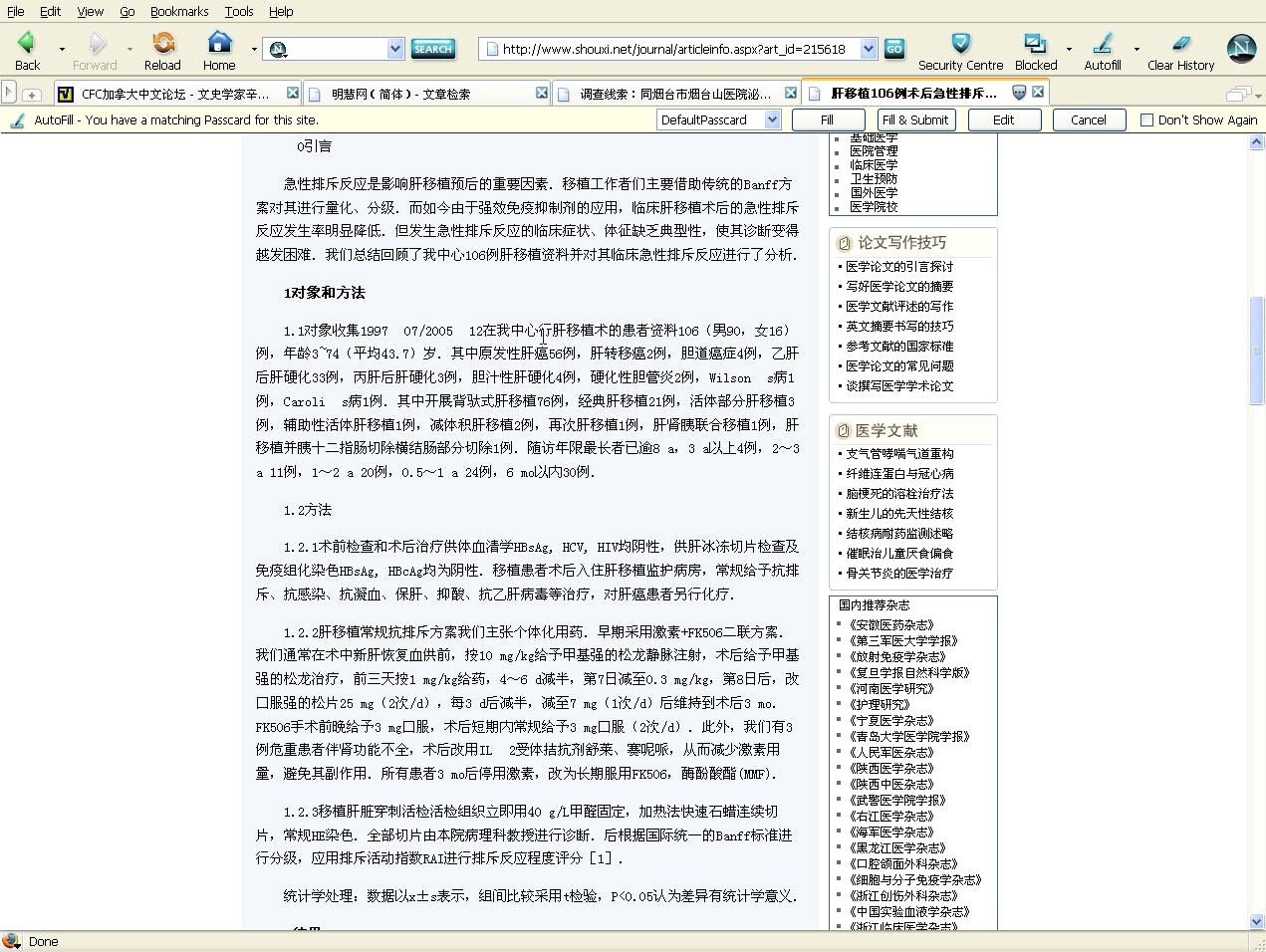Expand the DefaultPasscard dropdown

772,119
